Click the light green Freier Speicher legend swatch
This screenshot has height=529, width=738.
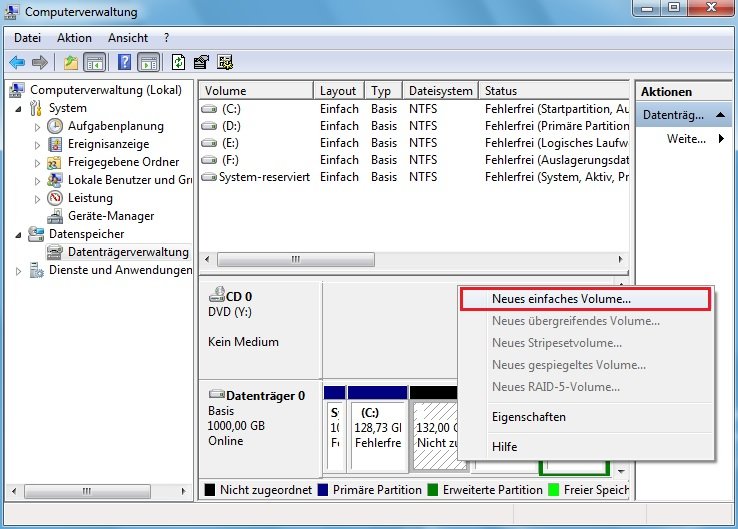554,490
